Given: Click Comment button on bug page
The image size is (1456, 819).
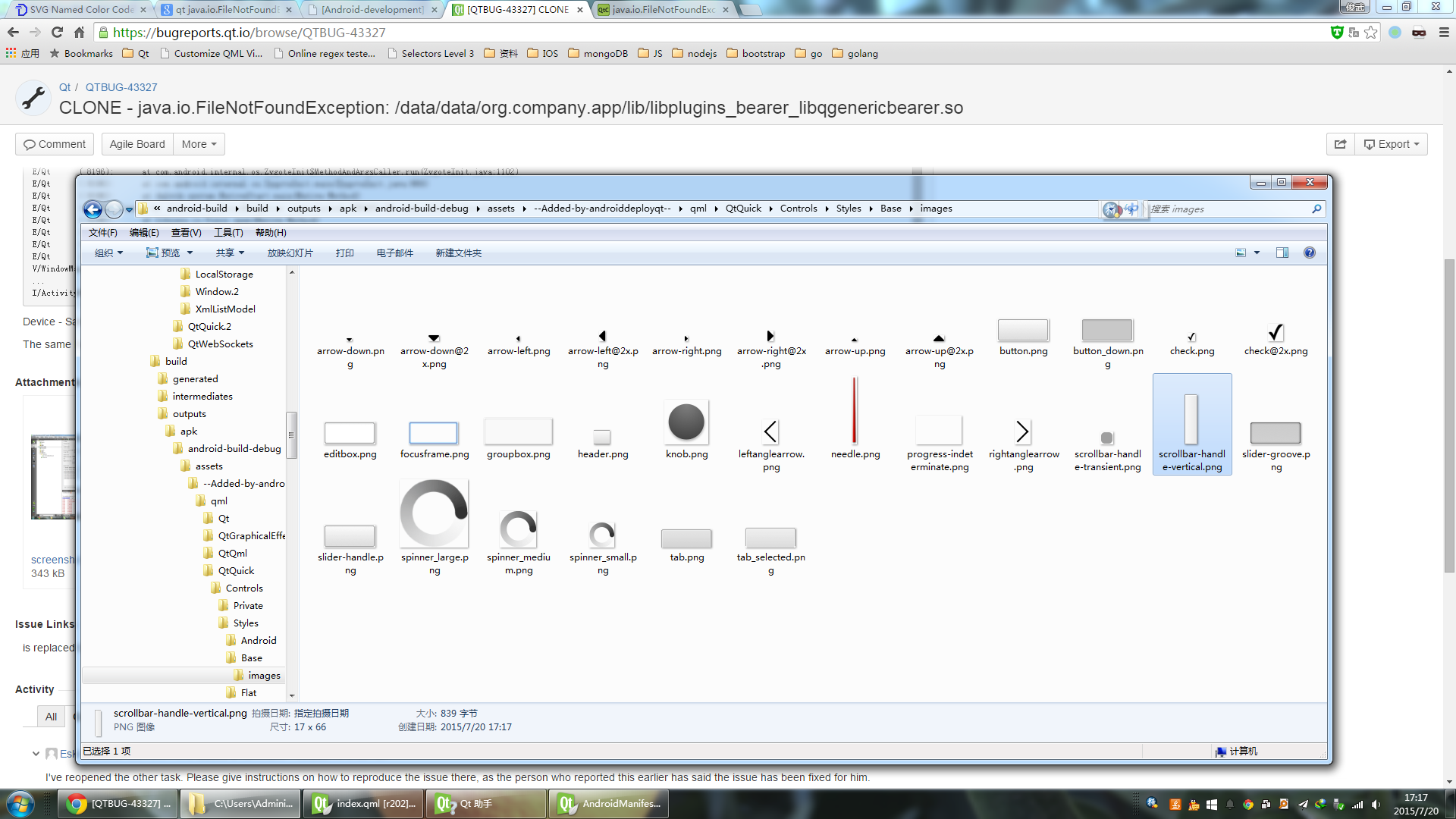Looking at the screenshot, I should 55,144.
